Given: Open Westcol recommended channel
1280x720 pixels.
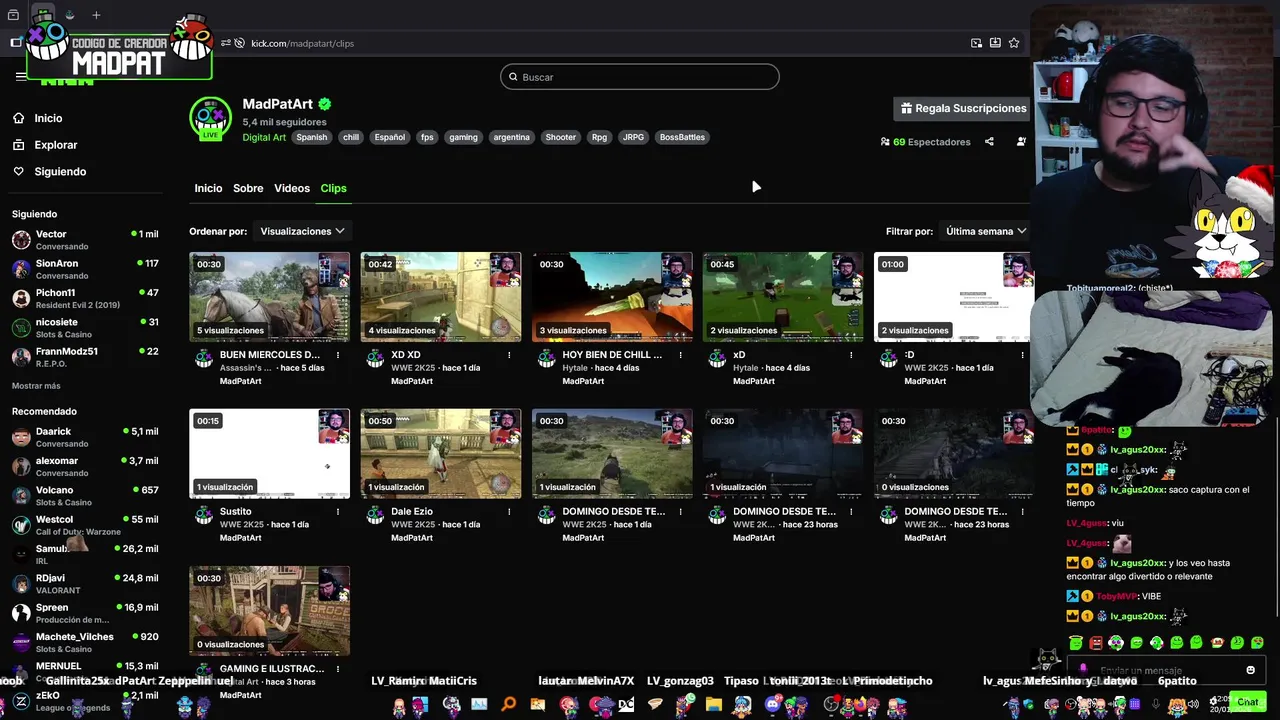Looking at the screenshot, I should (85, 525).
